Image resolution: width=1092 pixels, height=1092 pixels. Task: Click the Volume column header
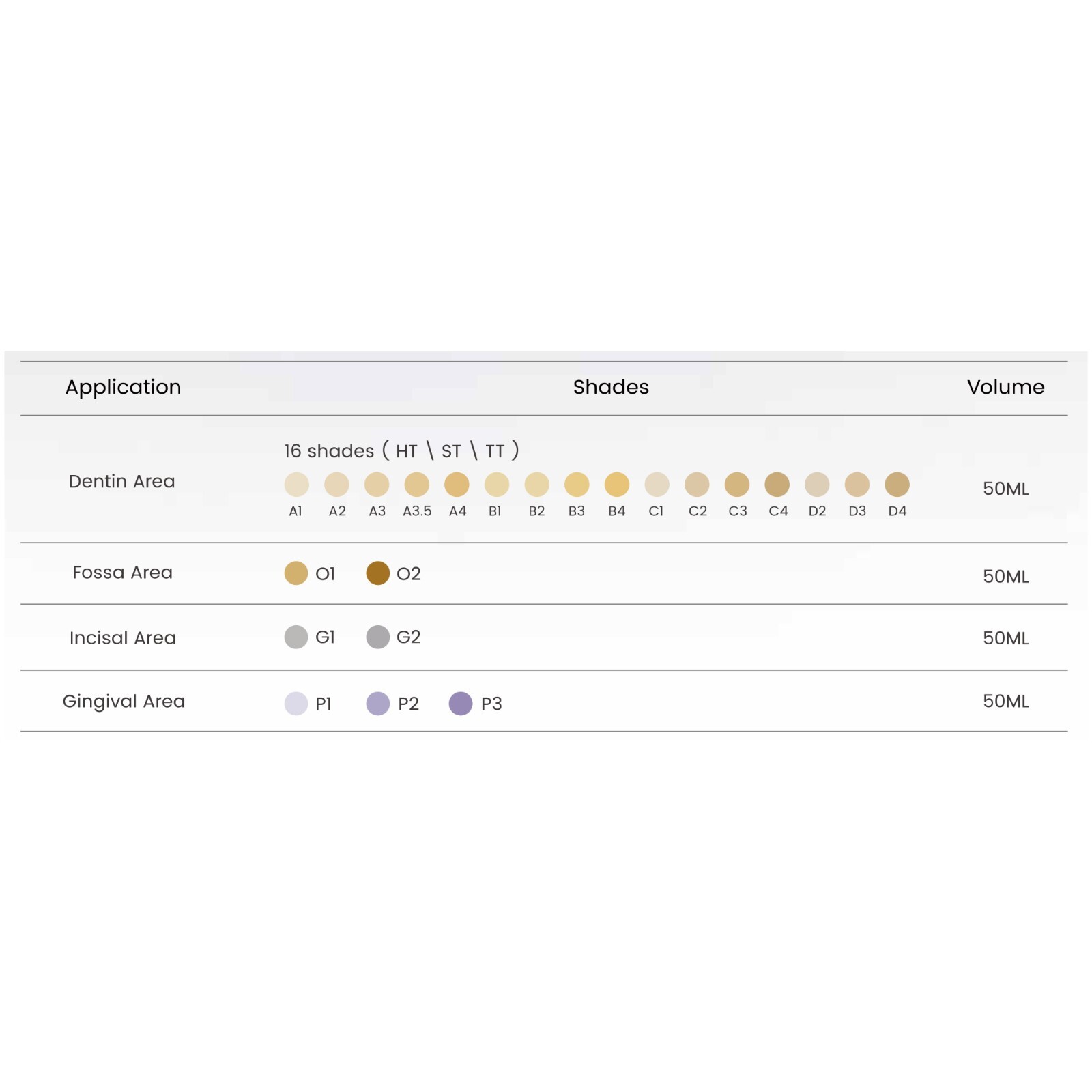pos(1005,387)
